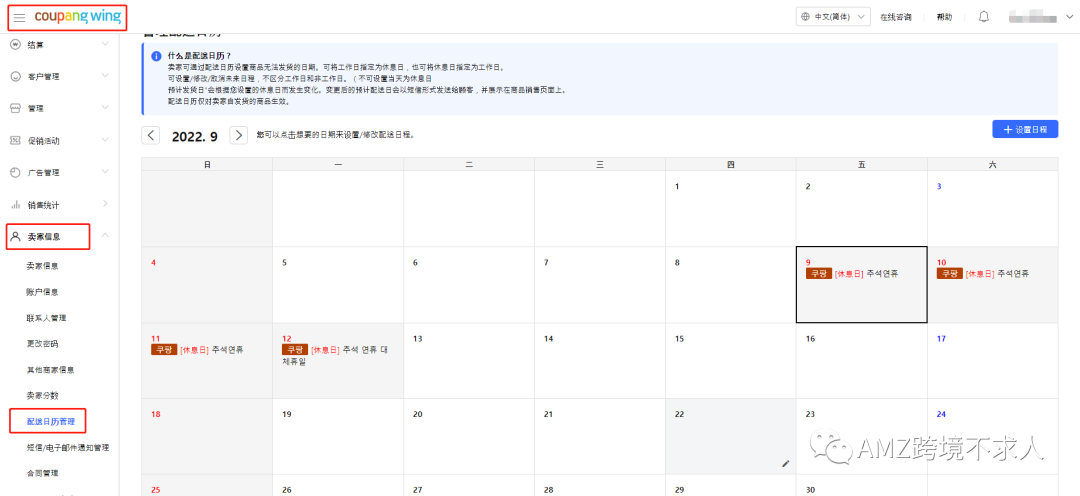This screenshot has height=496, width=1080.
Task: Expand the 客户管理 section chevron
Action: tap(105, 76)
